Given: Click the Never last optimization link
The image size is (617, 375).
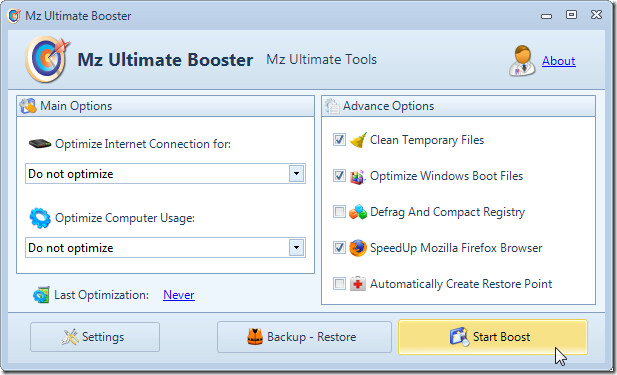Looking at the screenshot, I should tap(179, 295).
